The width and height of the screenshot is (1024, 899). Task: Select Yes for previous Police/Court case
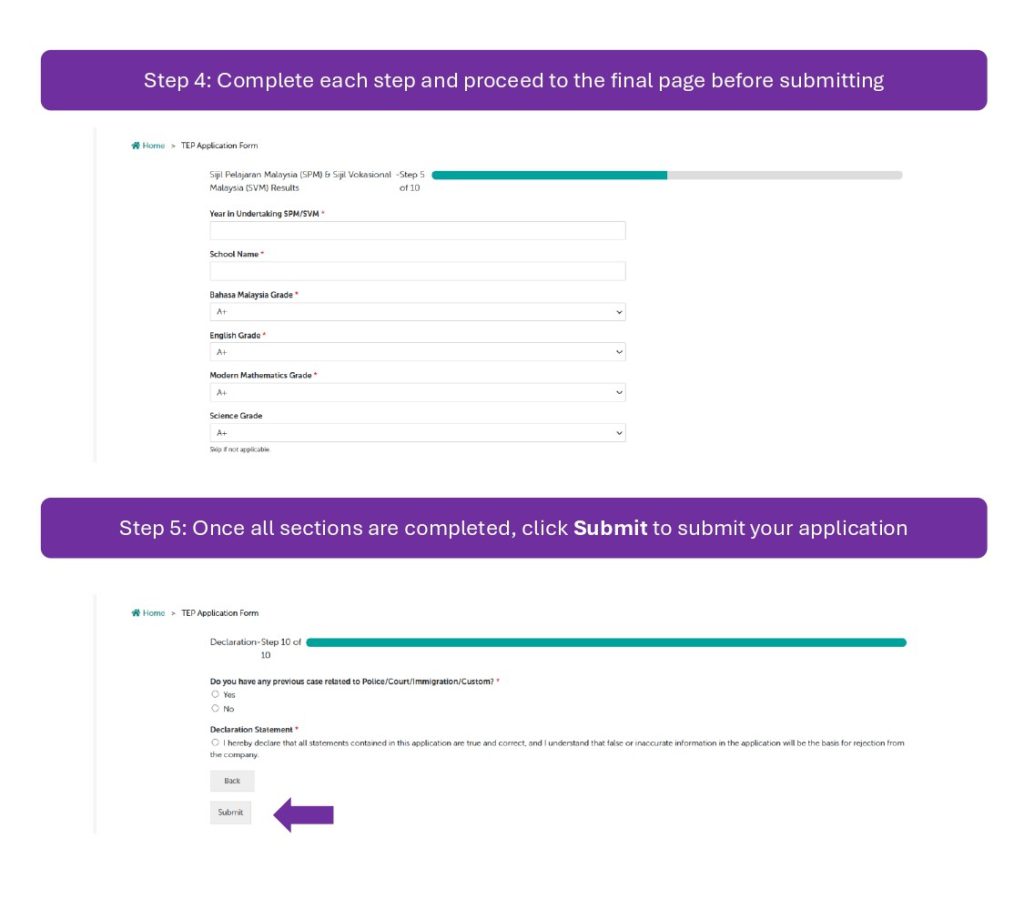215,694
